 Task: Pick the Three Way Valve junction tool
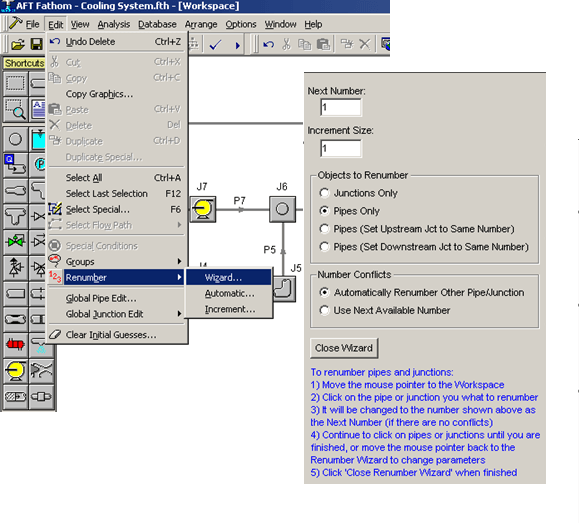click(x=42, y=370)
